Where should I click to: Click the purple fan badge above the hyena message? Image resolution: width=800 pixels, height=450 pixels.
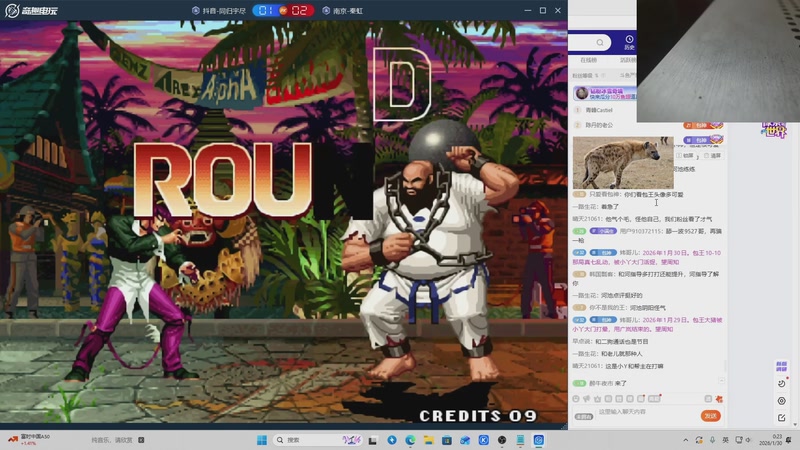tap(704, 140)
